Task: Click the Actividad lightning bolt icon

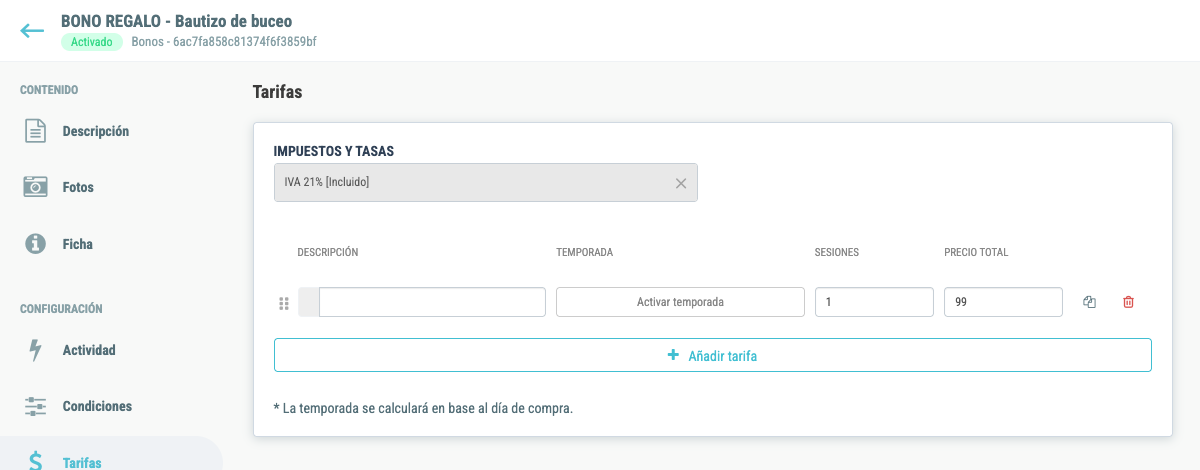Action: [36, 350]
